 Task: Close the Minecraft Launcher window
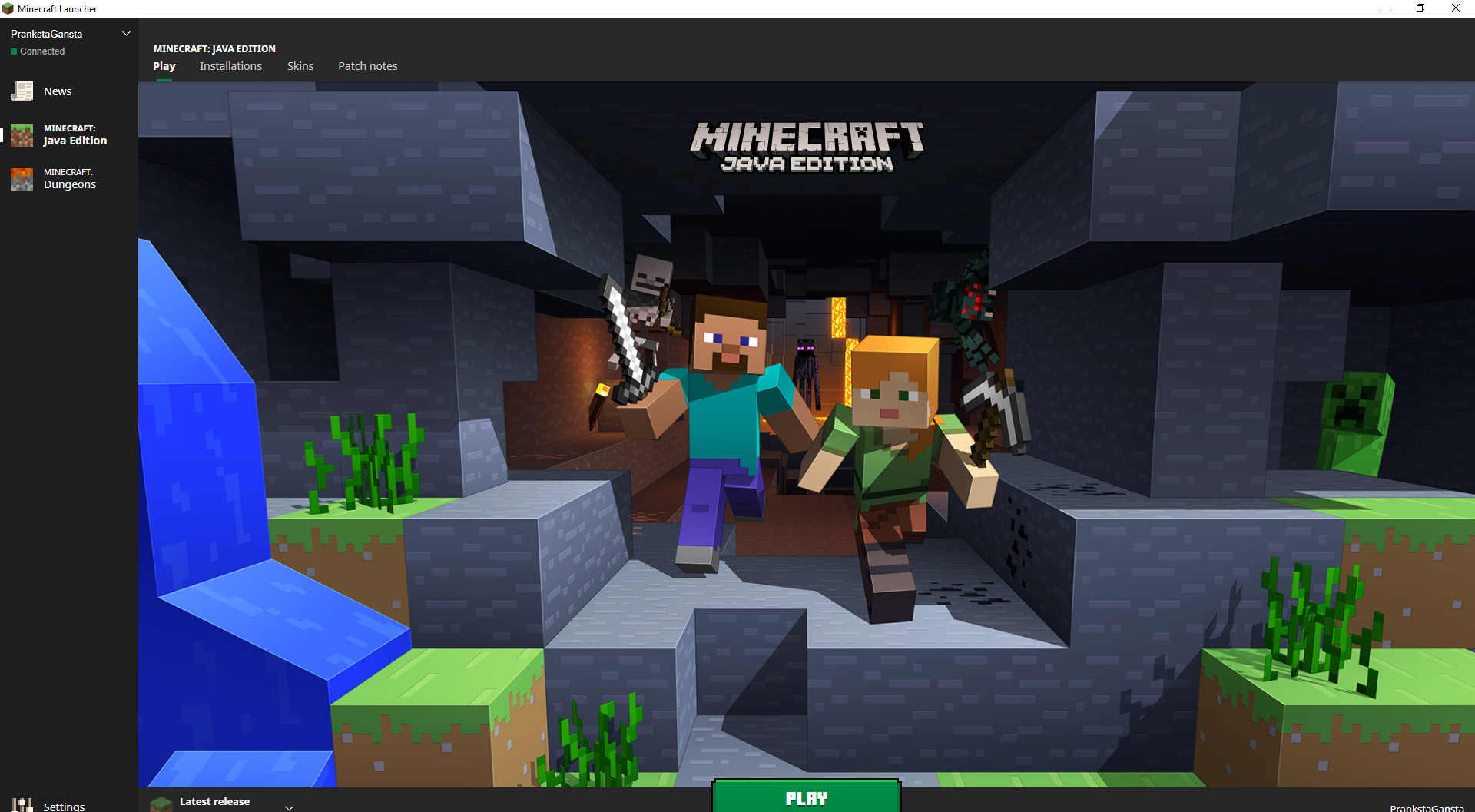(1456, 8)
